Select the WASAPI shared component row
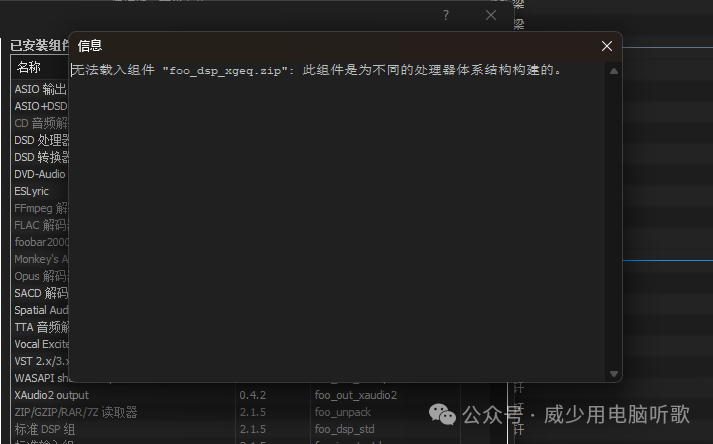Image resolution: width=713 pixels, height=444 pixels. click(40, 378)
